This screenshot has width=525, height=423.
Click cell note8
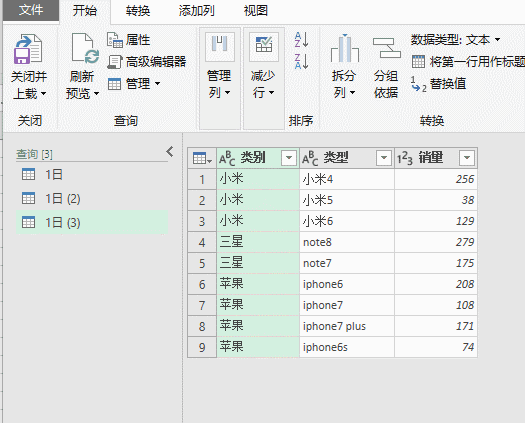coord(347,242)
